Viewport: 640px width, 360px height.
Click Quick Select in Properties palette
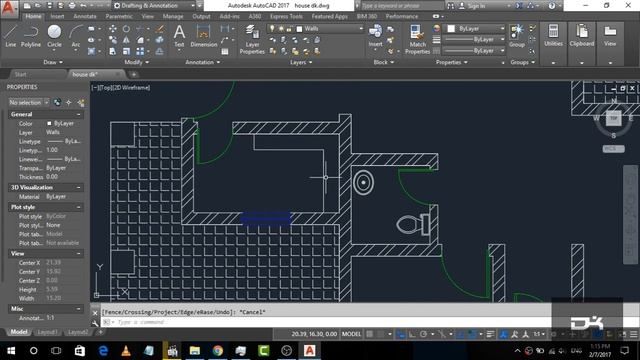[x=81, y=102]
